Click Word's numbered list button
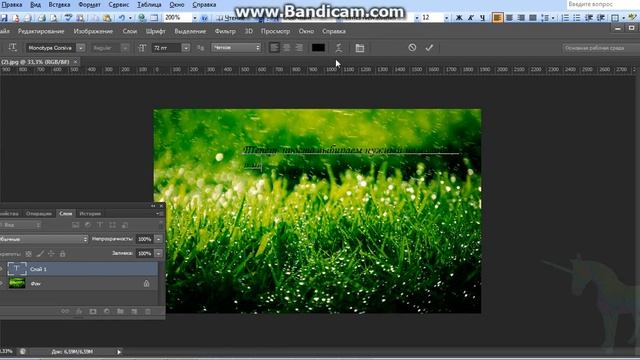This screenshot has width=640, height=360. pos(565,18)
